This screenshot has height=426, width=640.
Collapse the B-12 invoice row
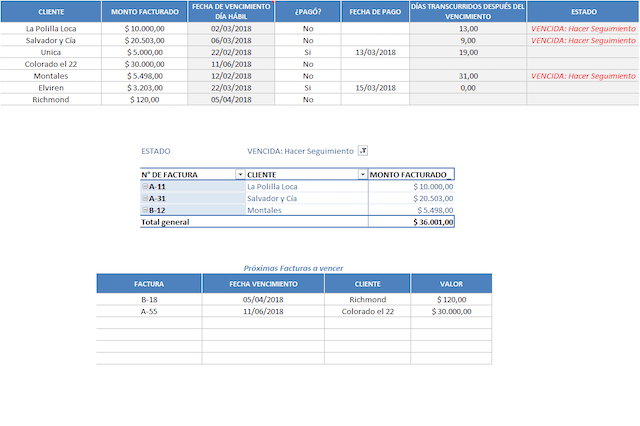(144, 210)
